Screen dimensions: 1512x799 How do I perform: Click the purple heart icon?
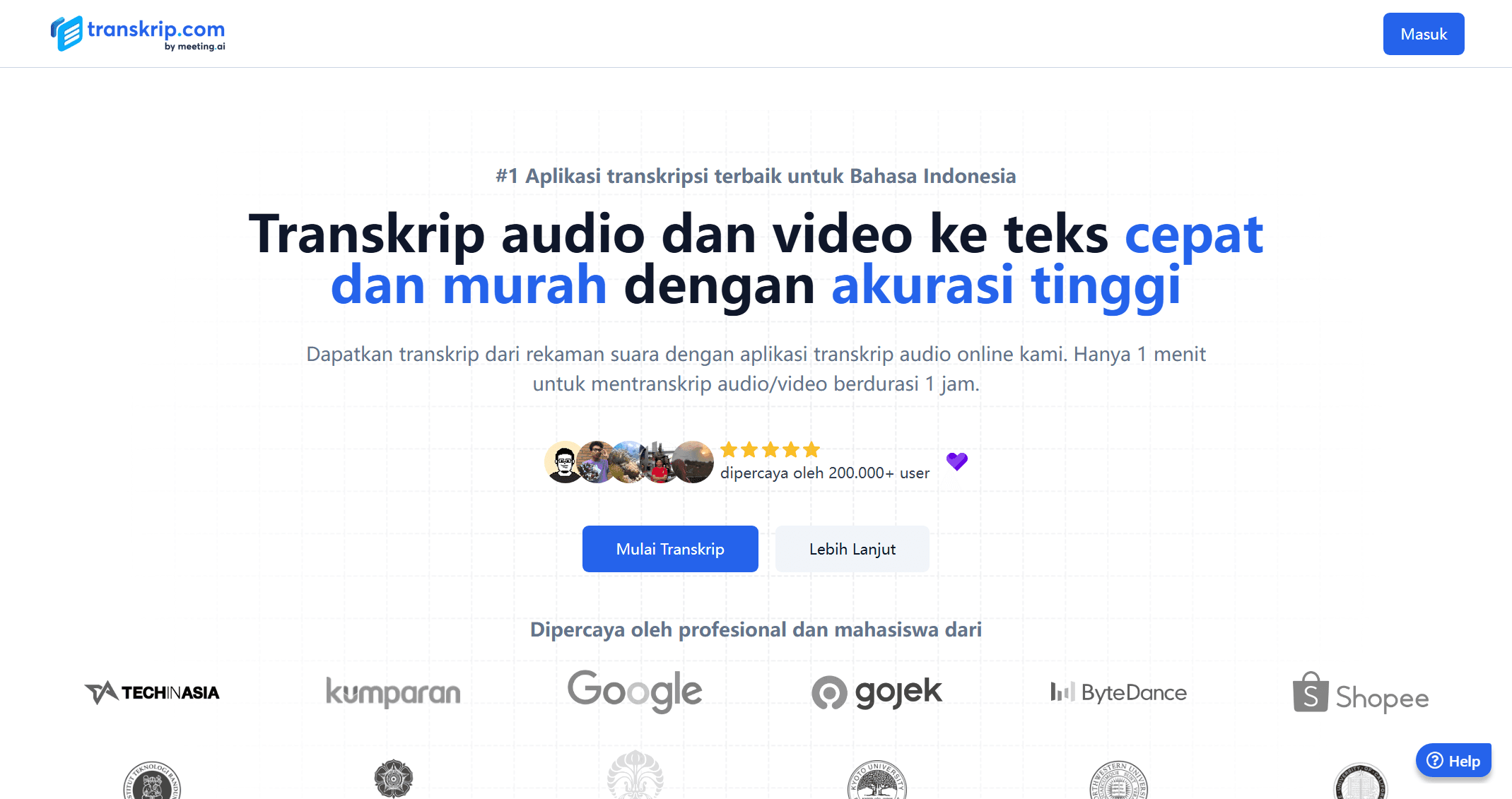(x=956, y=461)
